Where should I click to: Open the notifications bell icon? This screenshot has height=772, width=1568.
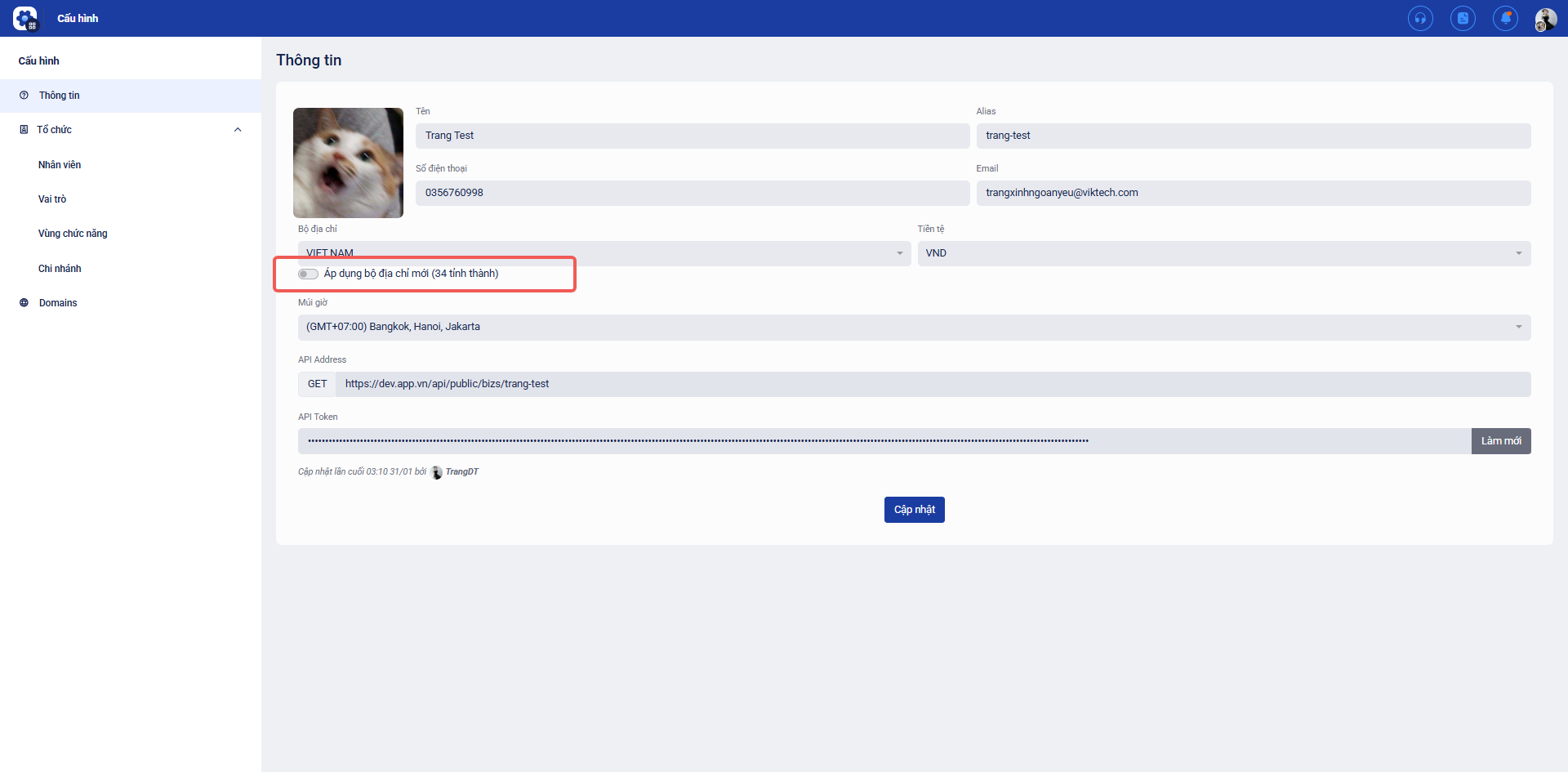pos(1505,18)
